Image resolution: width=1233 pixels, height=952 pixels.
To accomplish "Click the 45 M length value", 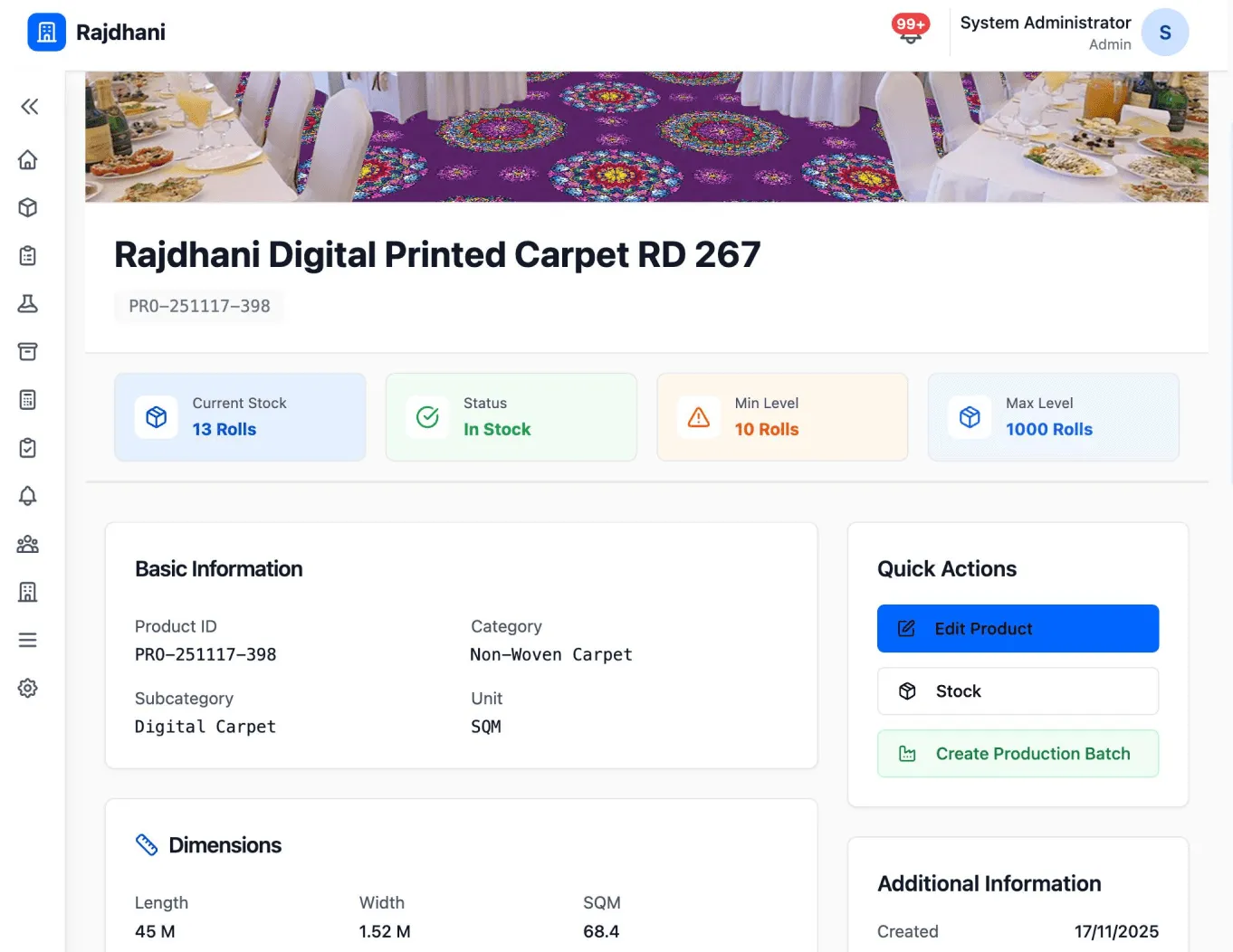I will click(155, 931).
